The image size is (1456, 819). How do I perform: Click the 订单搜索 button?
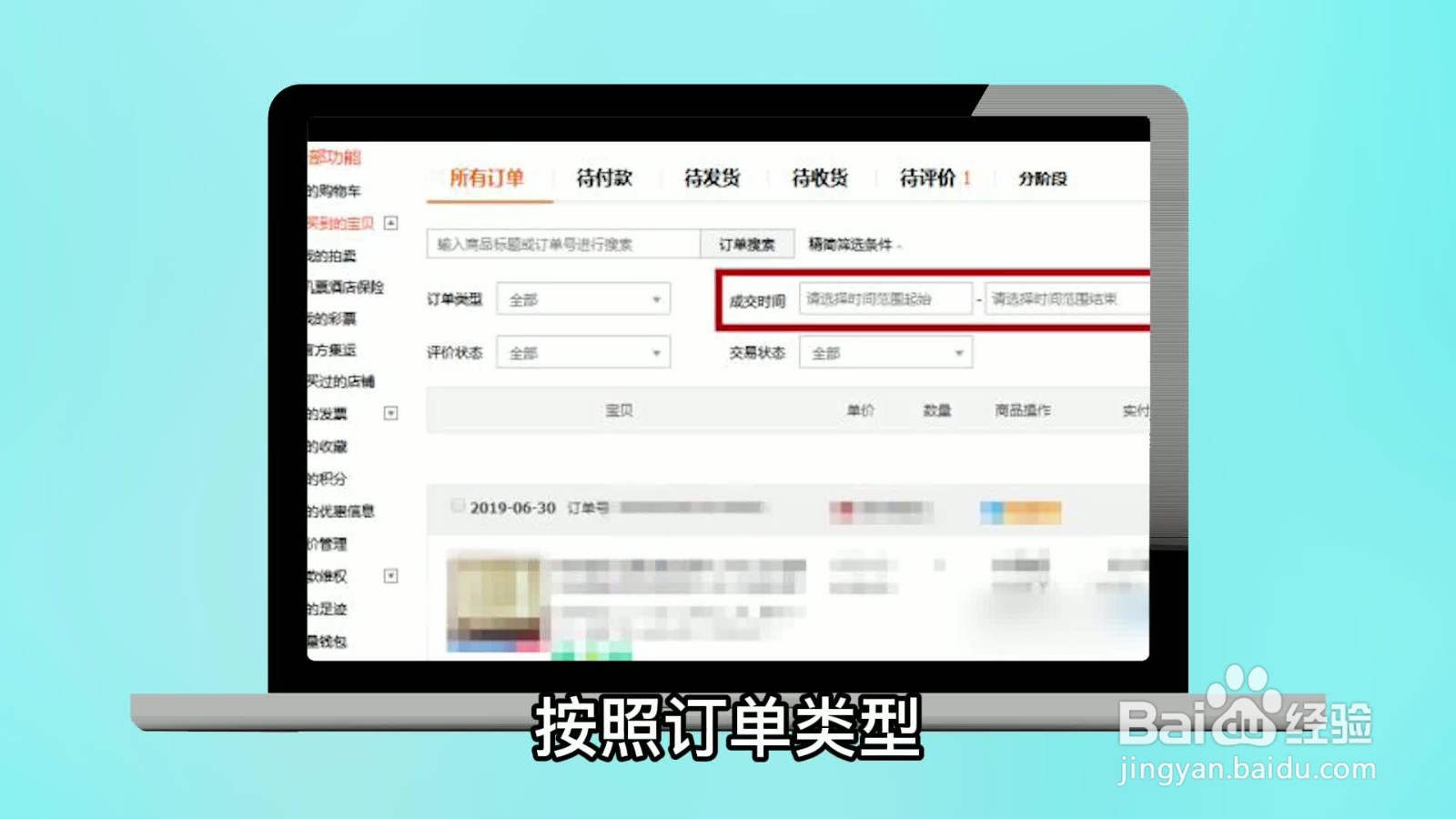(x=747, y=244)
